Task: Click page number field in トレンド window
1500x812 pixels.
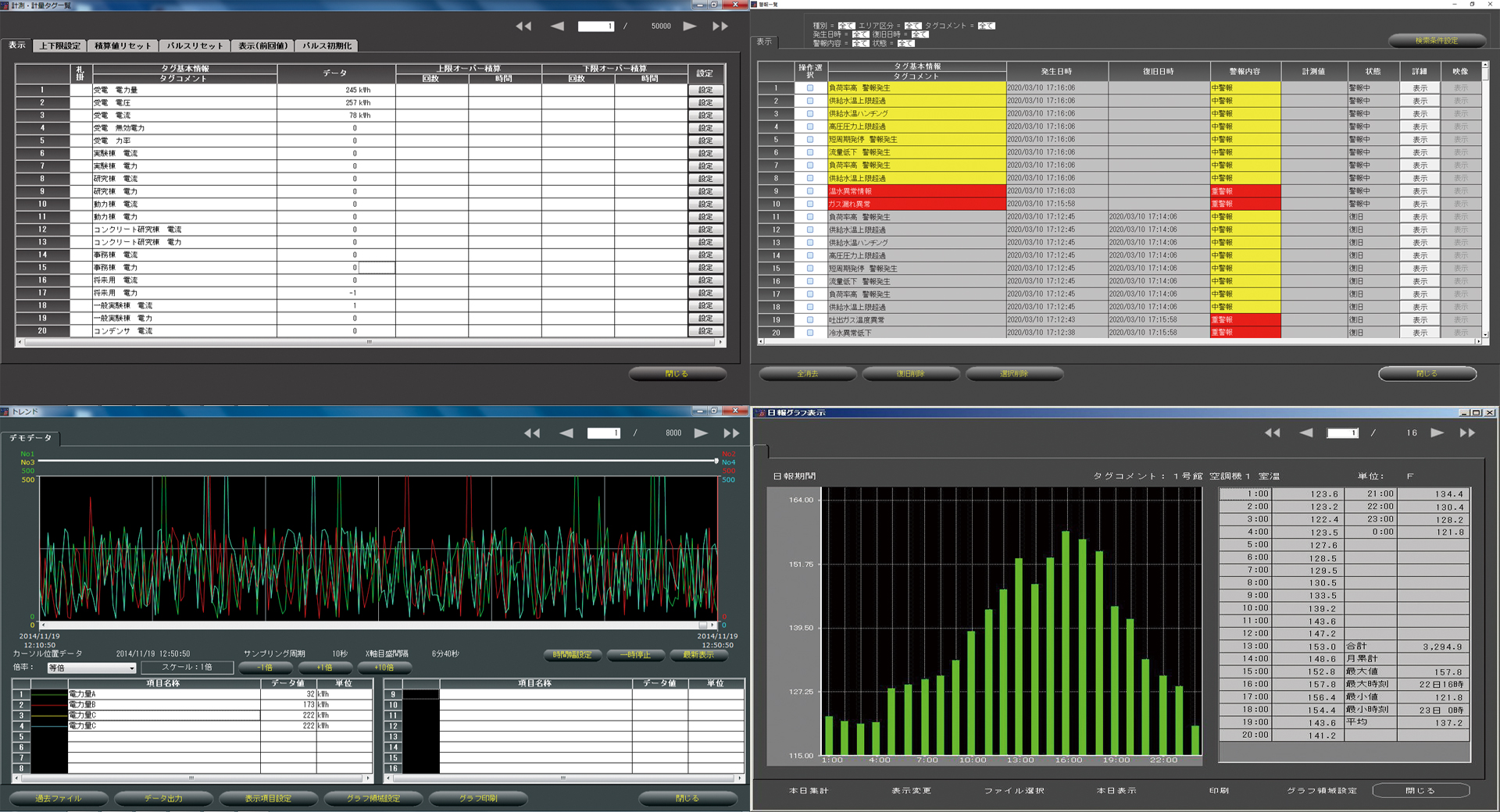Action: (x=604, y=433)
